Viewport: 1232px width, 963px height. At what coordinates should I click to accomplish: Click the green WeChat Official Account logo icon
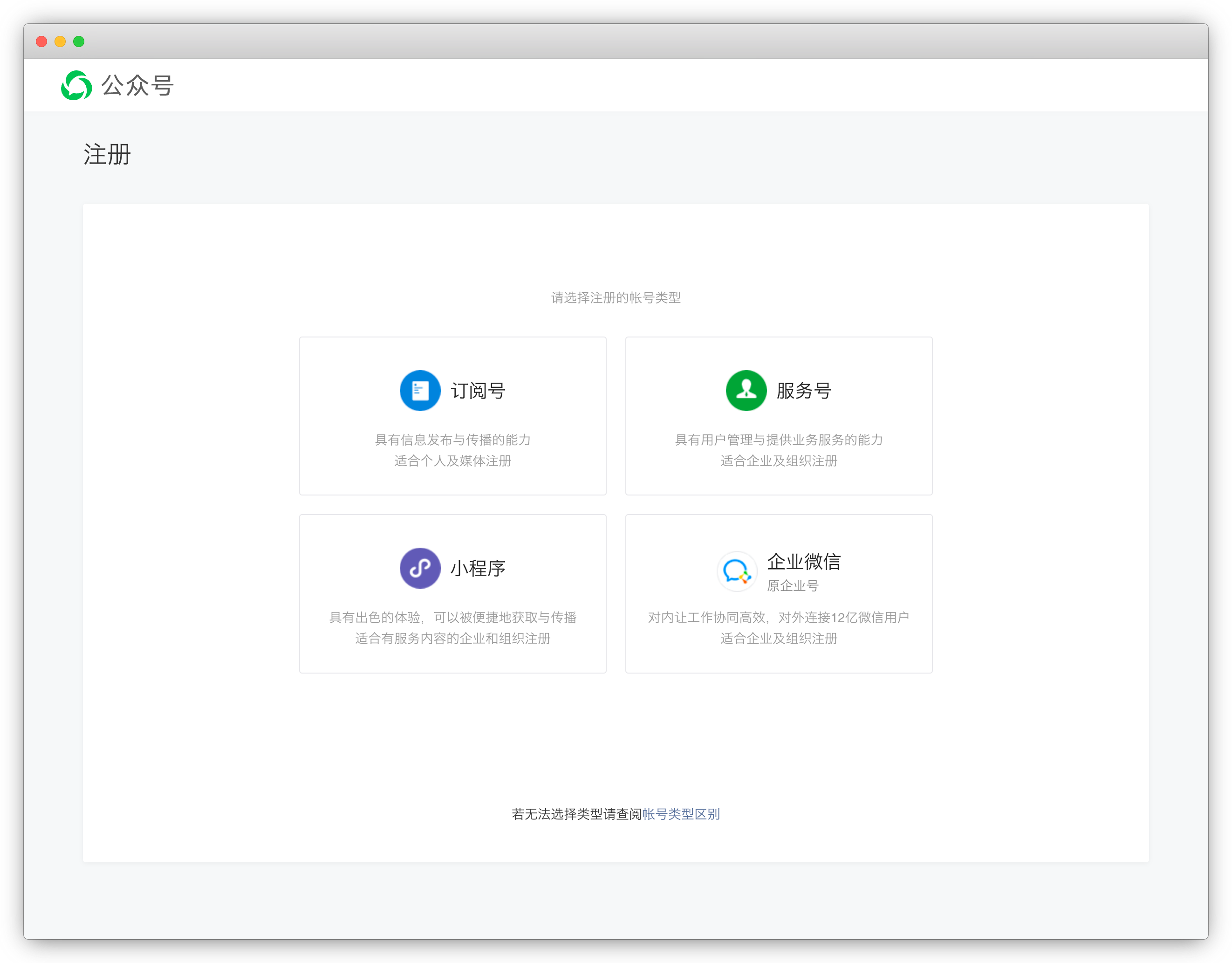[76, 85]
